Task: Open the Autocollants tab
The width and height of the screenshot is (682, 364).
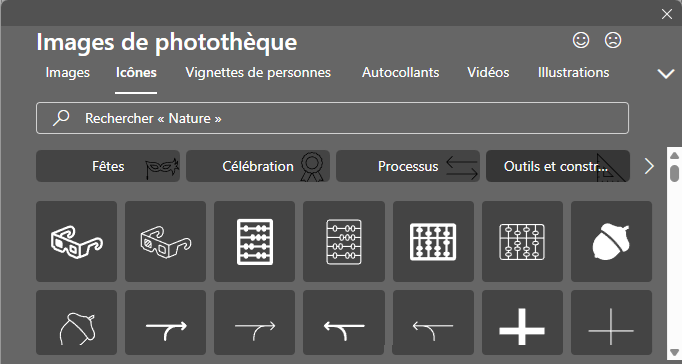Action: tap(400, 73)
